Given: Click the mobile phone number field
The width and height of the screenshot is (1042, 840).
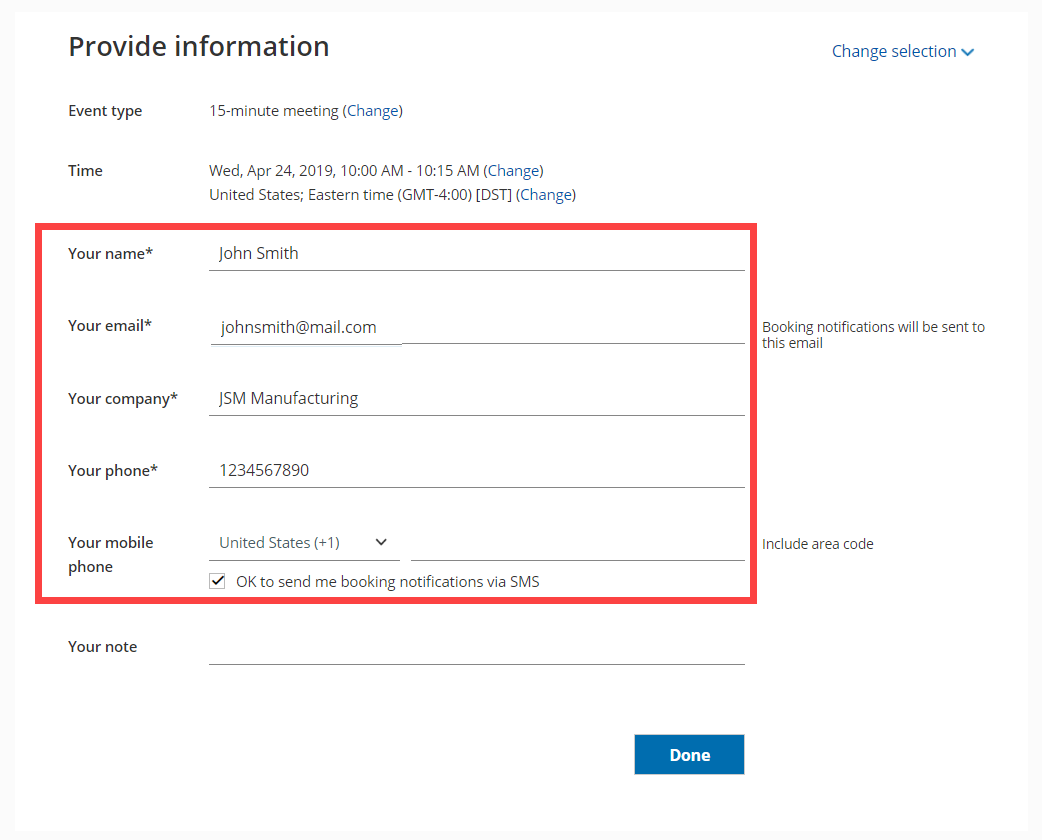Looking at the screenshot, I should (x=577, y=544).
